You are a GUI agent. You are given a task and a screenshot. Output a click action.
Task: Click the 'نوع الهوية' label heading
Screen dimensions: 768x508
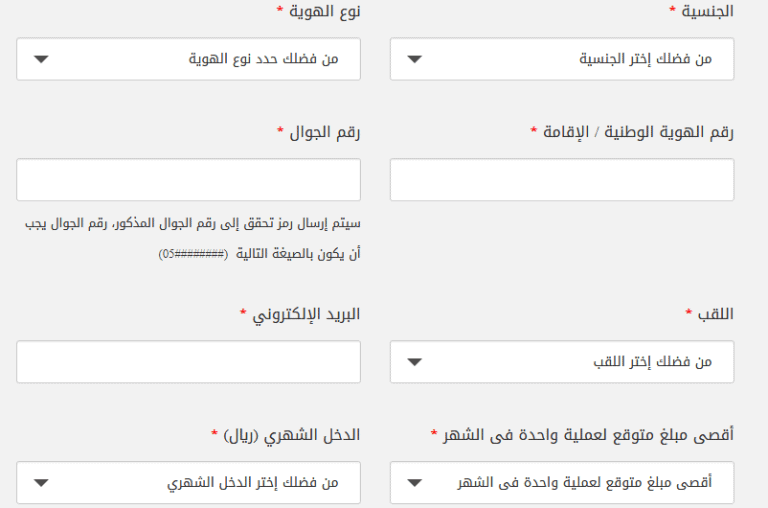coord(324,11)
